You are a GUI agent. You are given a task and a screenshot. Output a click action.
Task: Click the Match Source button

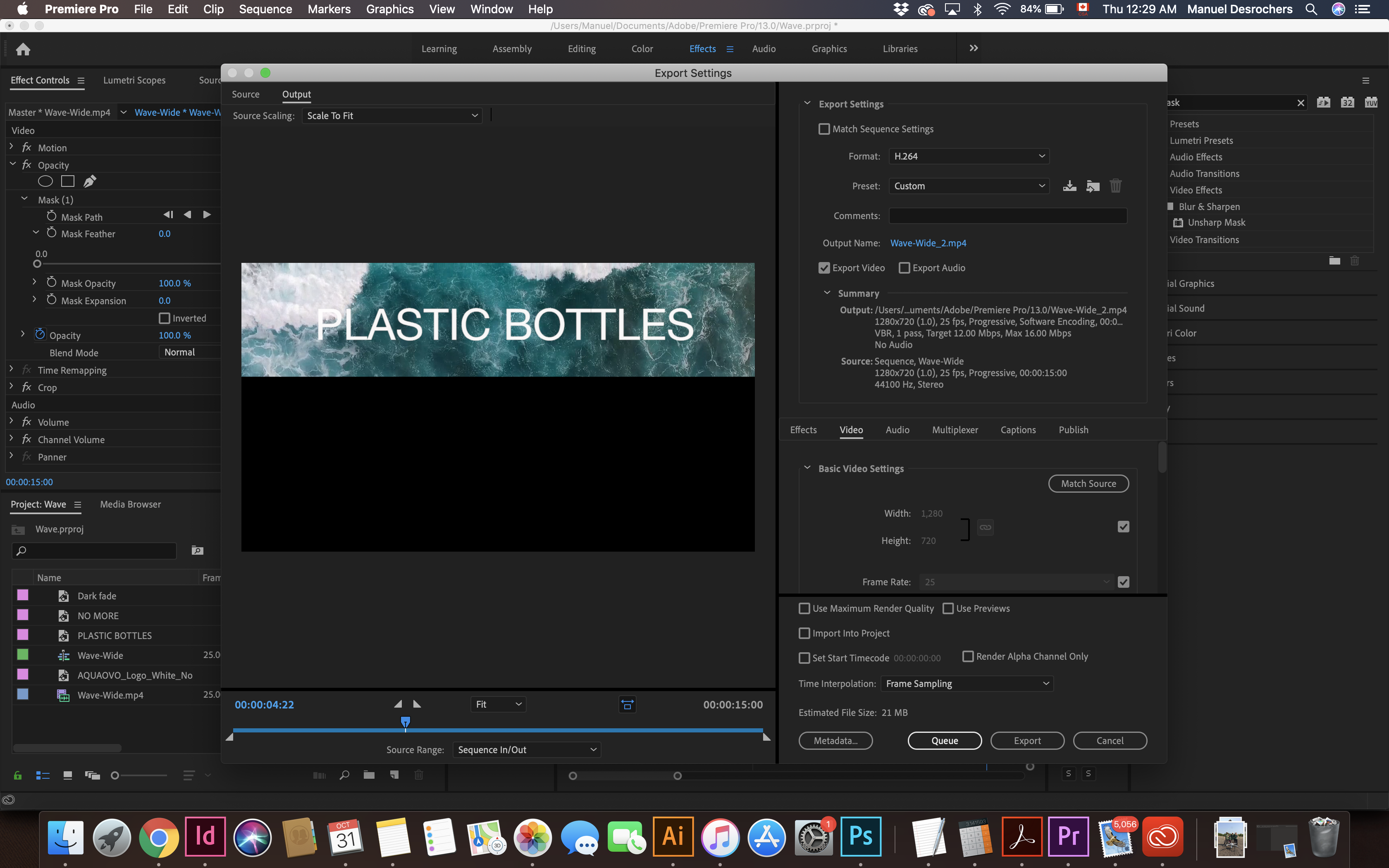[x=1088, y=483]
